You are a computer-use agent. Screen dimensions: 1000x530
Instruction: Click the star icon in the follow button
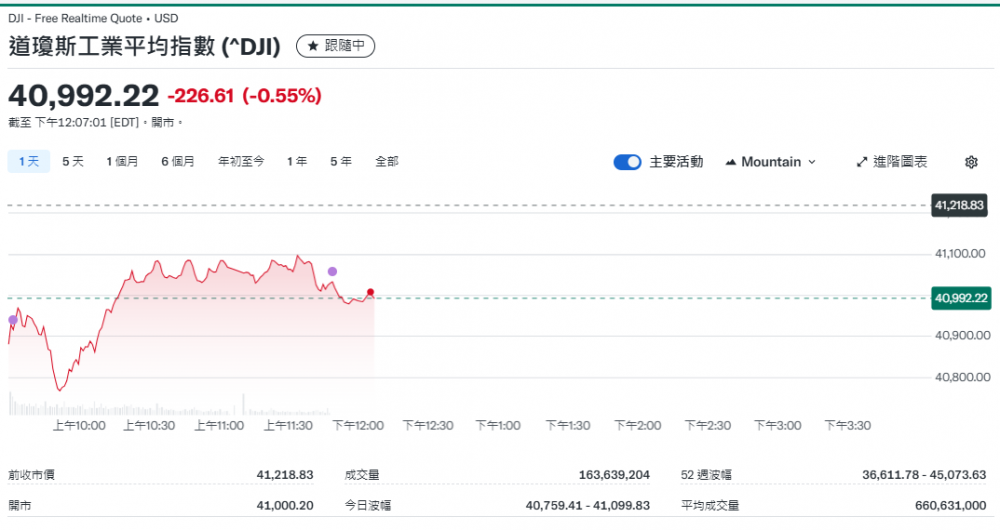[313, 46]
